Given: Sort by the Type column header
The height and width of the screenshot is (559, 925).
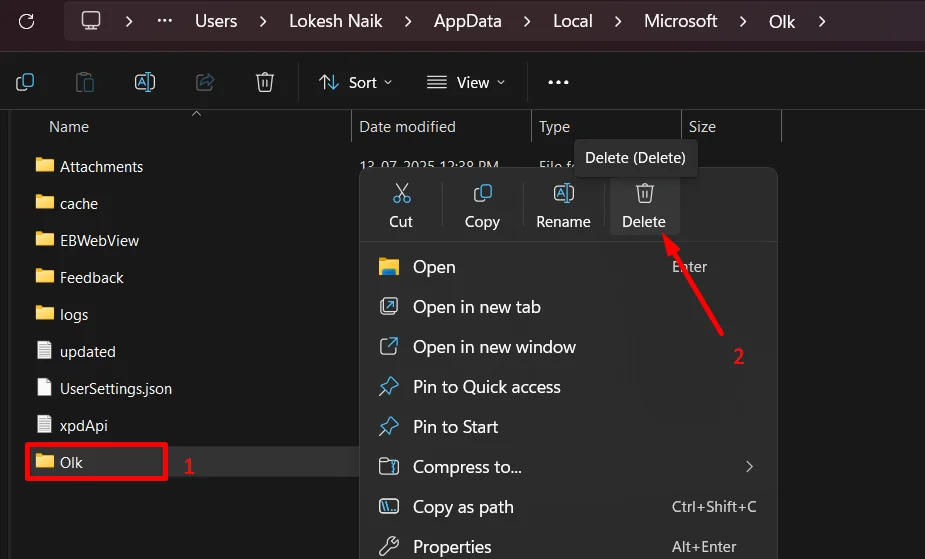Looking at the screenshot, I should click(x=554, y=127).
